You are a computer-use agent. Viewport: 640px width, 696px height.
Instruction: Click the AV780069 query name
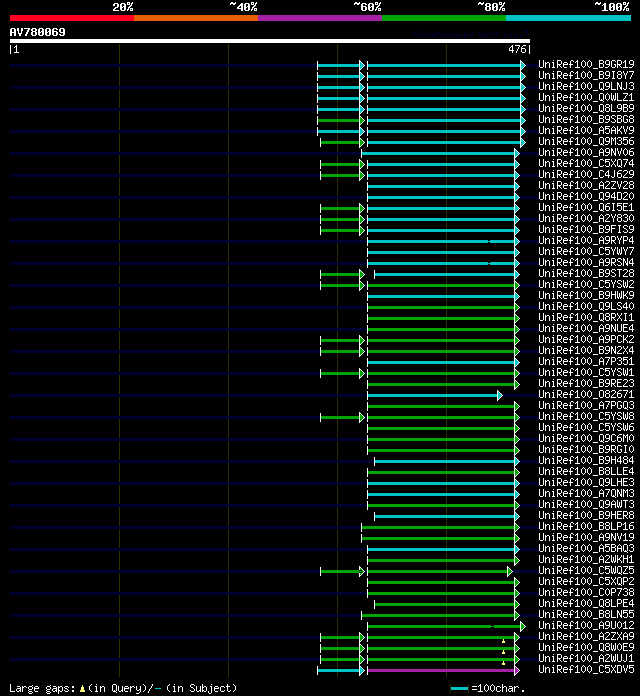[37, 32]
